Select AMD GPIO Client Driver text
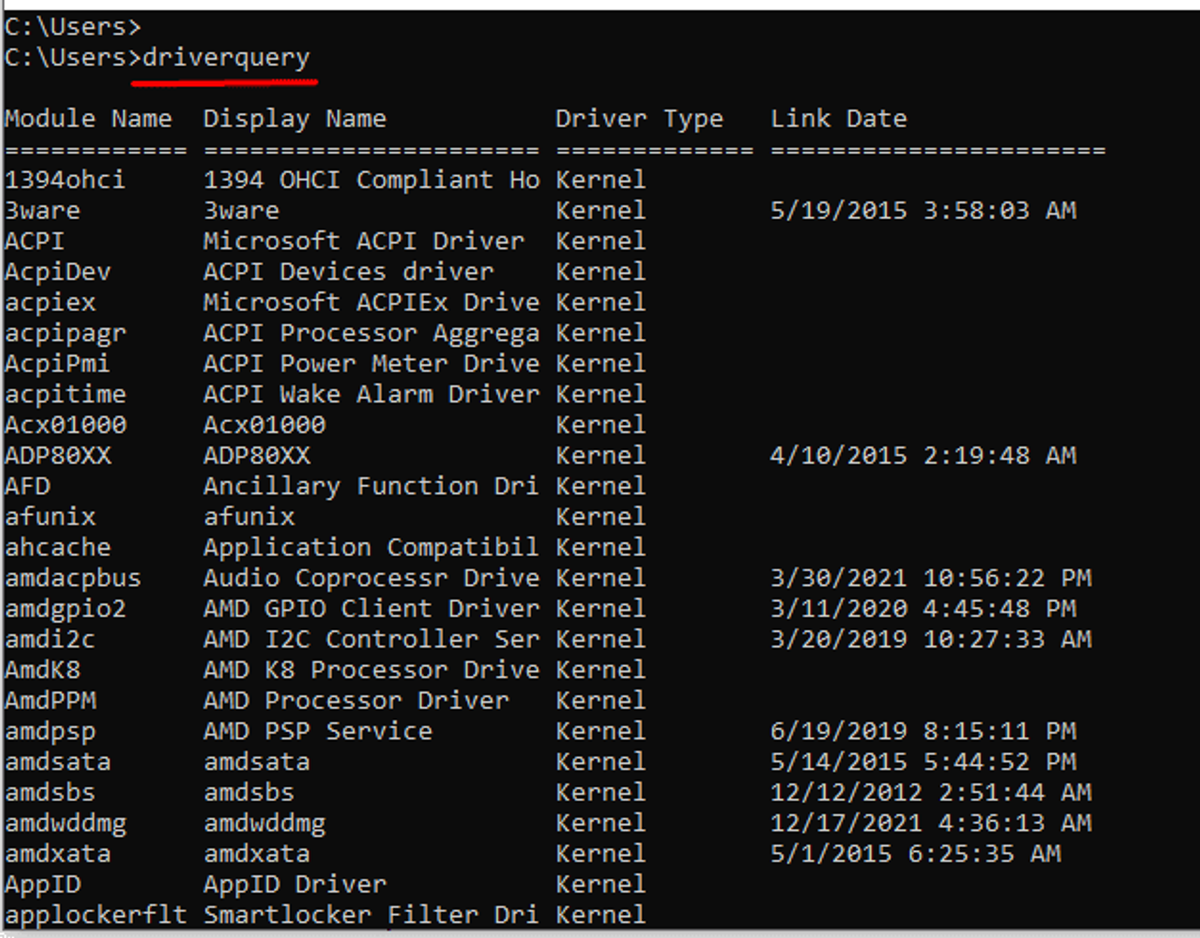Viewport: 1200px width, 938px height. pyautogui.click(x=371, y=609)
